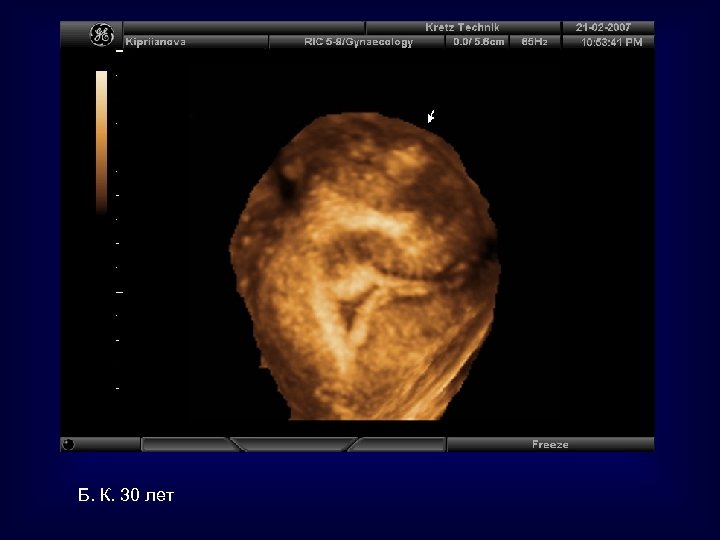Image resolution: width=720 pixels, height=540 pixels.
Task: Click the Kretz Technik header text
Action: 462,27
